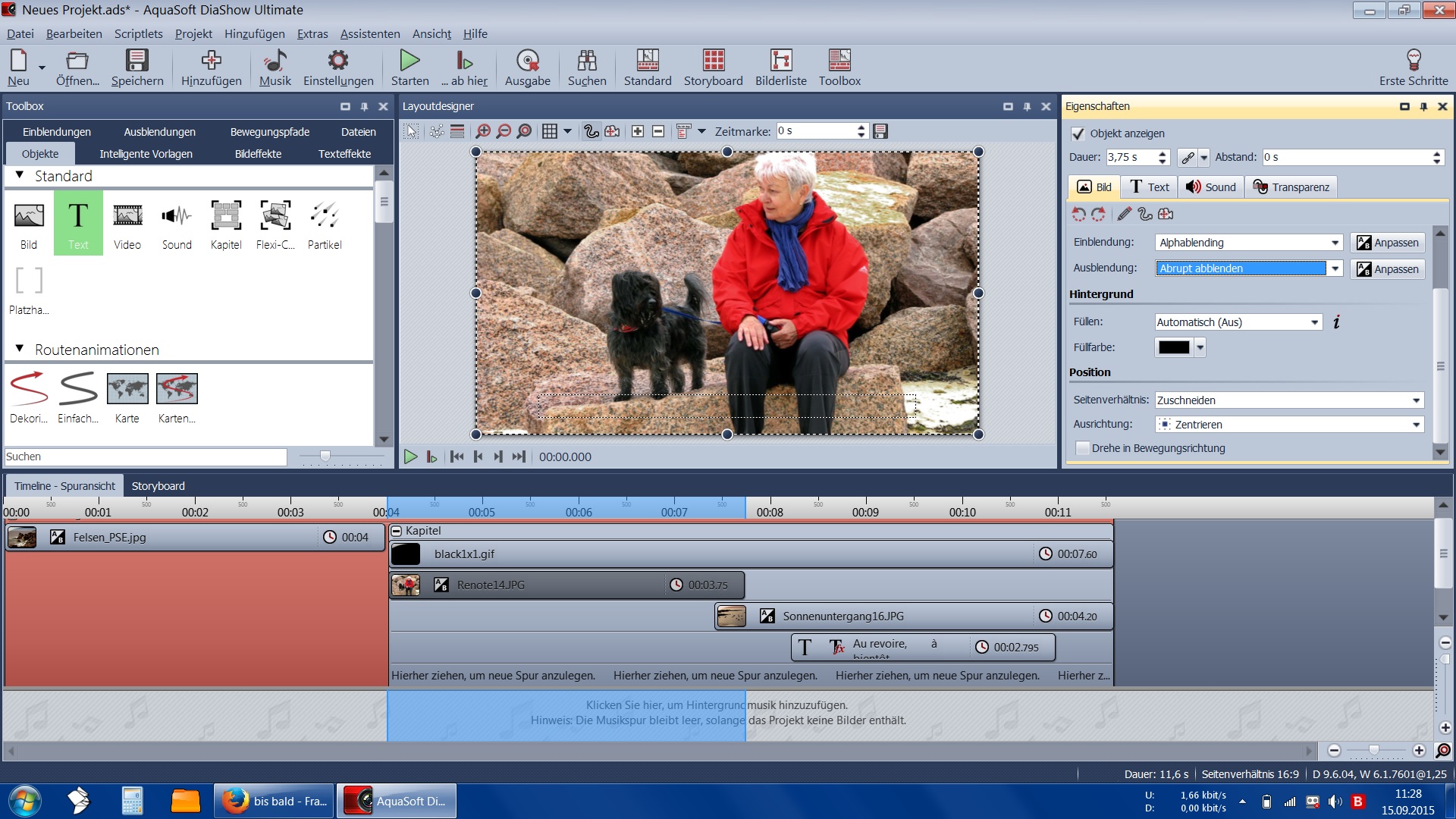Collapse the Routenanimationen section
The width and height of the screenshot is (1456, 819).
[20, 349]
